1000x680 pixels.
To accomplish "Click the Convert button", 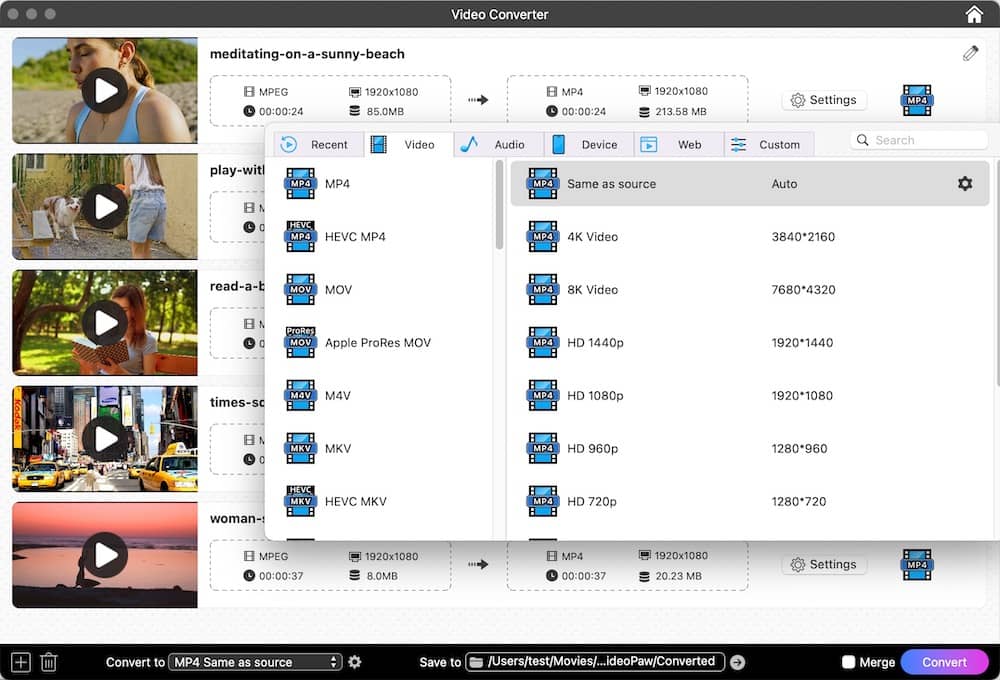I will coord(944,661).
